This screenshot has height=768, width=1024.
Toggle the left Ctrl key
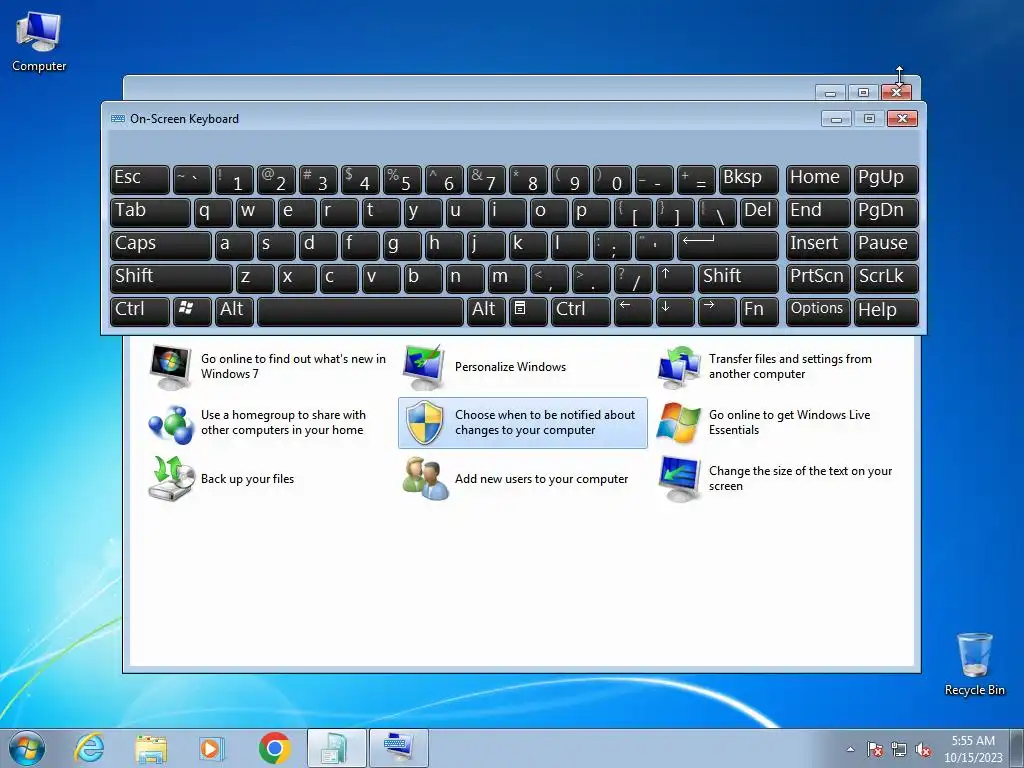pyautogui.click(x=140, y=310)
